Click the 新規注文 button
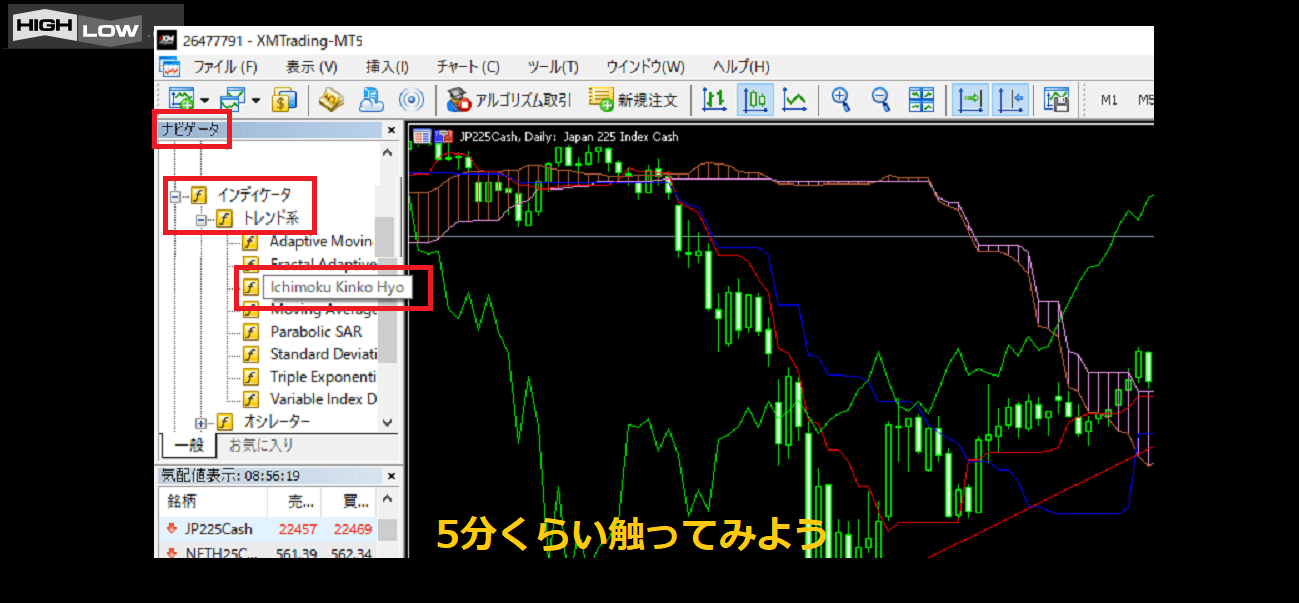1299x603 pixels. (634, 99)
